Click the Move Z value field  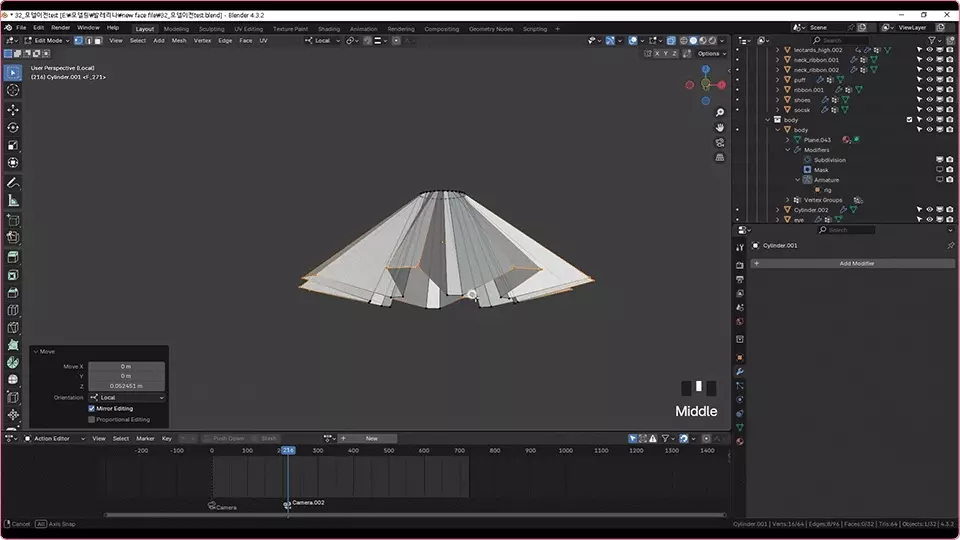[x=126, y=386]
